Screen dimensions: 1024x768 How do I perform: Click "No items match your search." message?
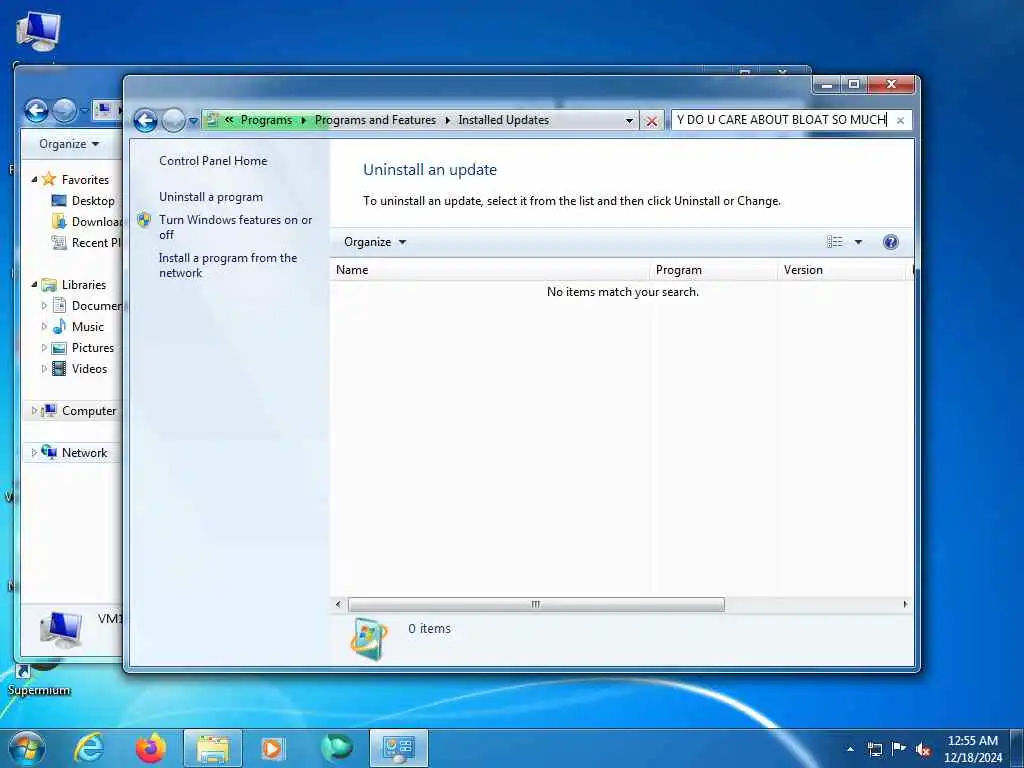[622, 292]
